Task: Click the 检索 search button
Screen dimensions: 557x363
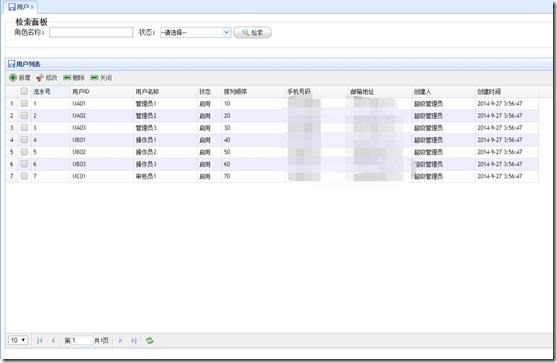Action: point(253,32)
